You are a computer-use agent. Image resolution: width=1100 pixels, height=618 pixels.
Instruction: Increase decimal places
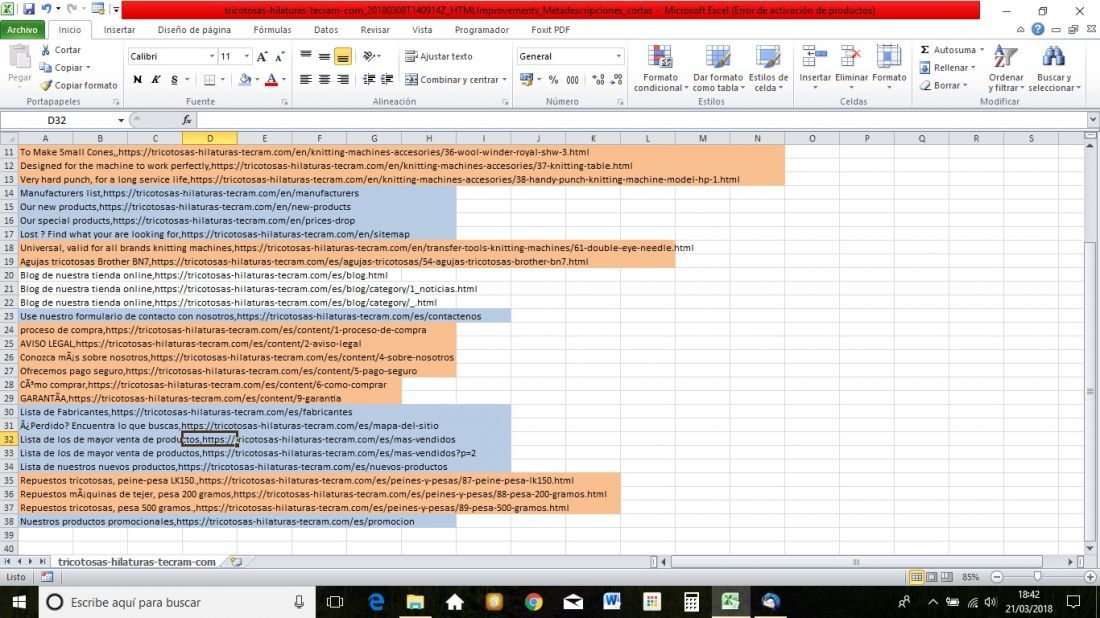598,79
